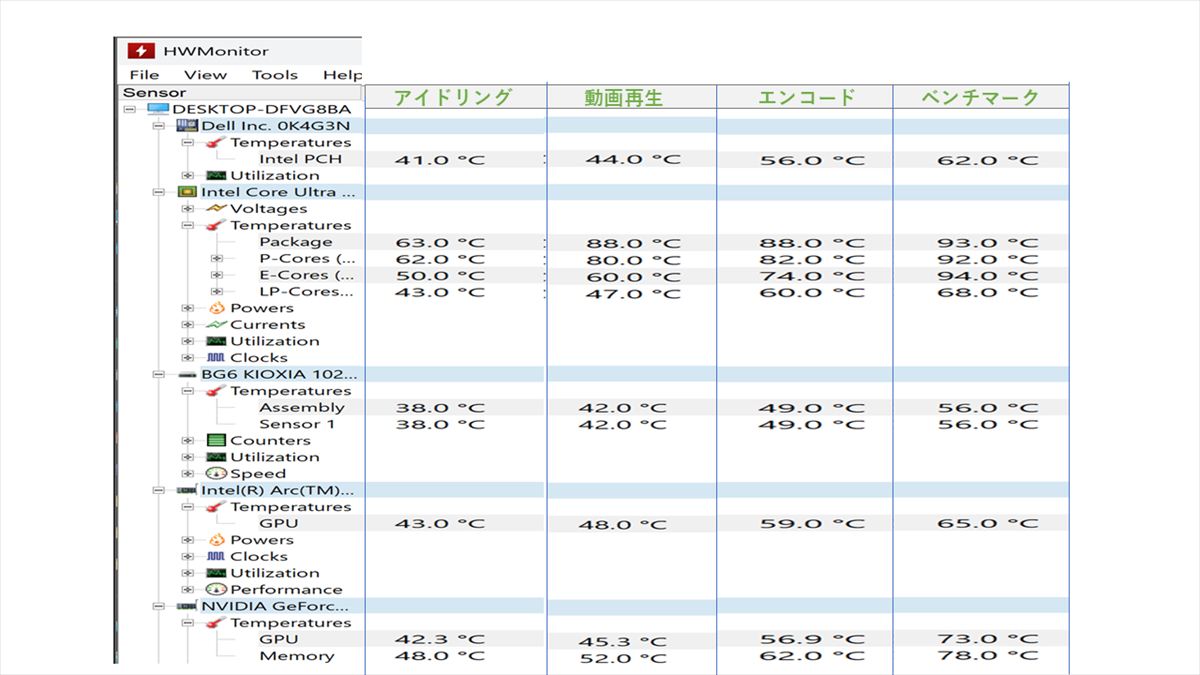Click the Intel PCH value 44.0 °C
Screen dimensions: 1200x675
point(635,160)
